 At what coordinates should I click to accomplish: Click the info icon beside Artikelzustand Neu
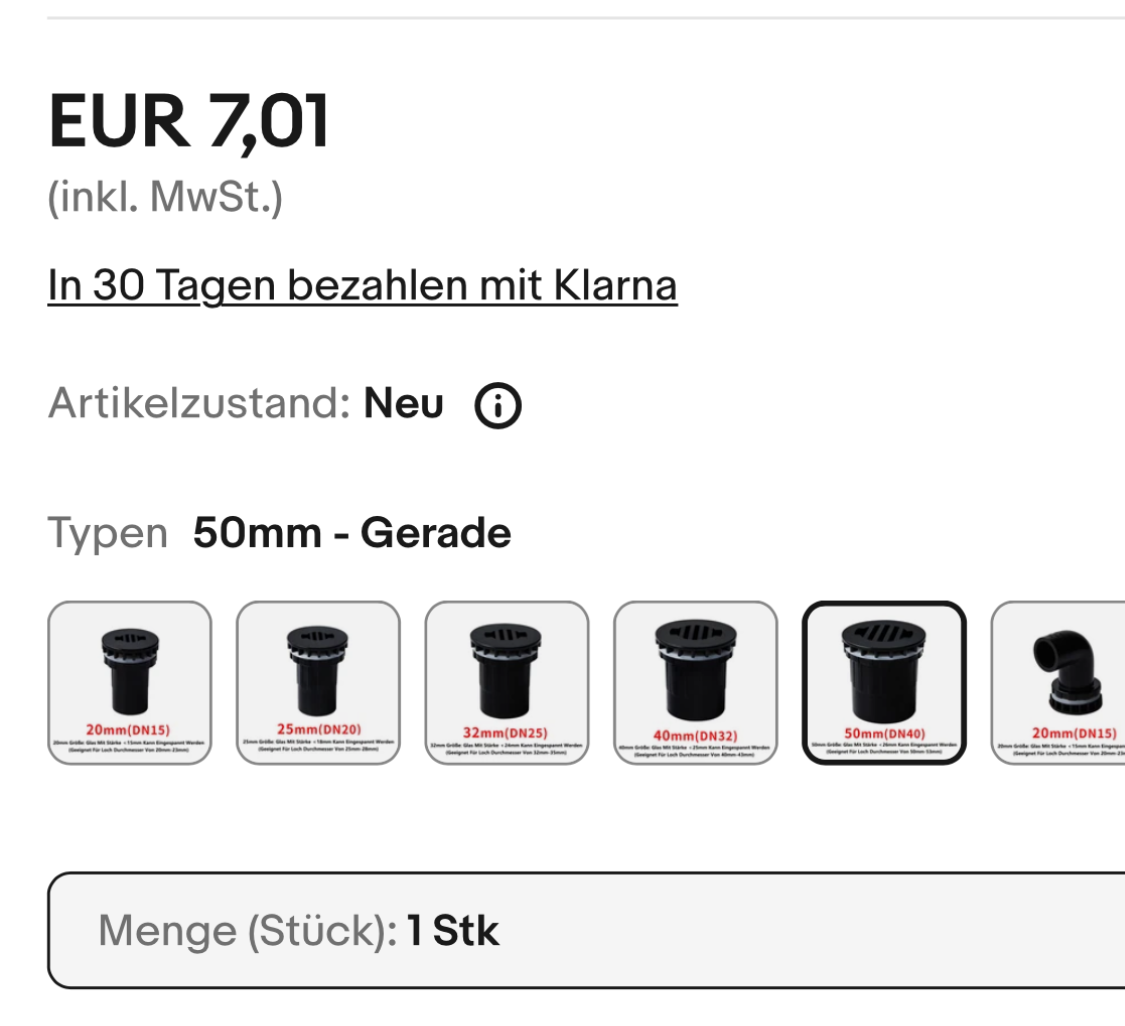point(497,407)
